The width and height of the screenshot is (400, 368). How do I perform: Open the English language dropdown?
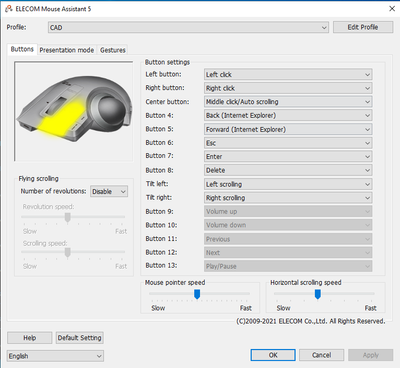pos(55,356)
